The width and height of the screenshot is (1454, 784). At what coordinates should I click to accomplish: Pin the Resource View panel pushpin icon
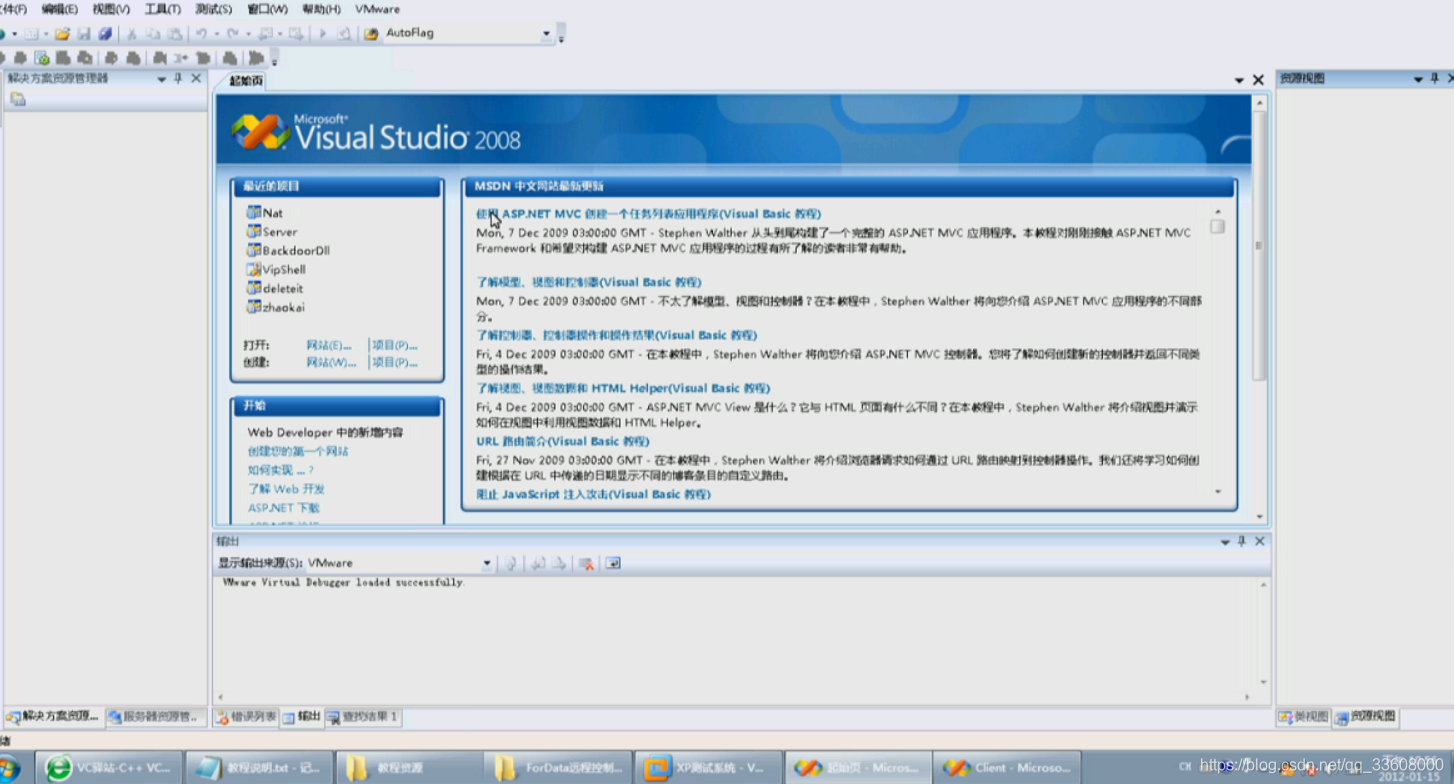[x=1435, y=78]
